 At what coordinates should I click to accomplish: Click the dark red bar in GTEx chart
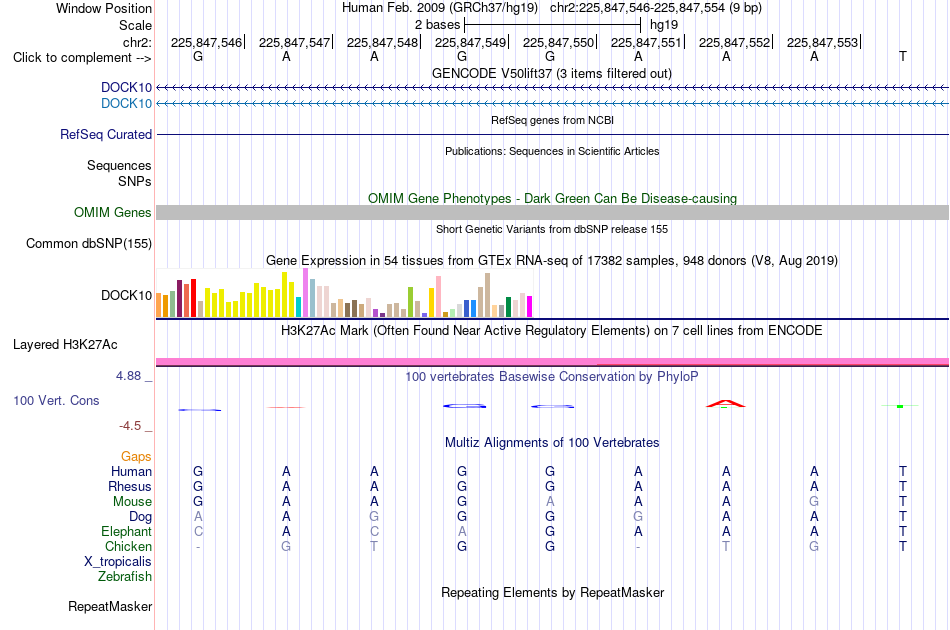tap(179, 299)
